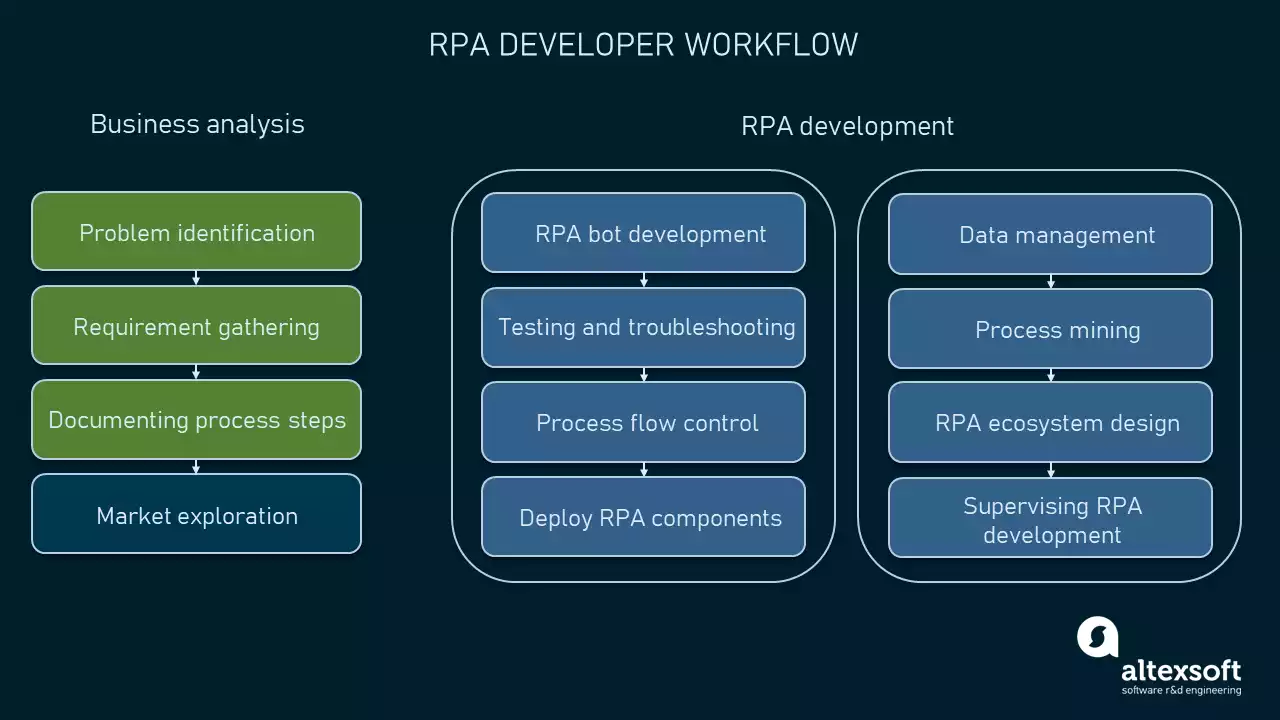This screenshot has height=720, width=1280.
Task: Select the Data management step
Action: click(x=1050, y=234)
